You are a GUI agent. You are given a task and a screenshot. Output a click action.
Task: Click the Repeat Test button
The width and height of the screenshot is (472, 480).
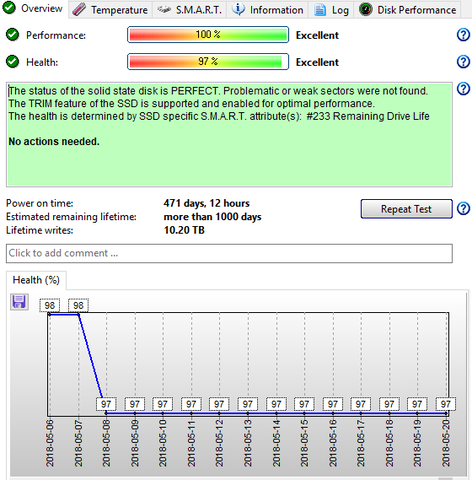pos(406,209)
